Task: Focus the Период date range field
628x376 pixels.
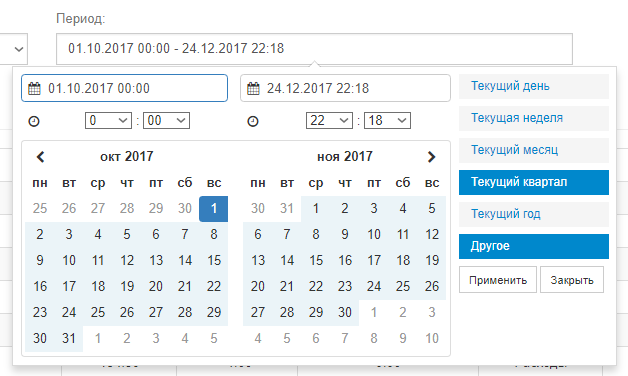Action: pos(314,49)
